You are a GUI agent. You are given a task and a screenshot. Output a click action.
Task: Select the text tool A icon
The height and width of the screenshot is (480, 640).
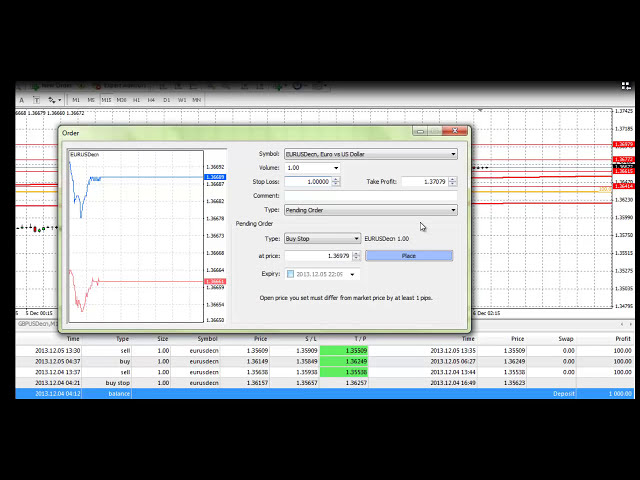click(x=22, y=100)
